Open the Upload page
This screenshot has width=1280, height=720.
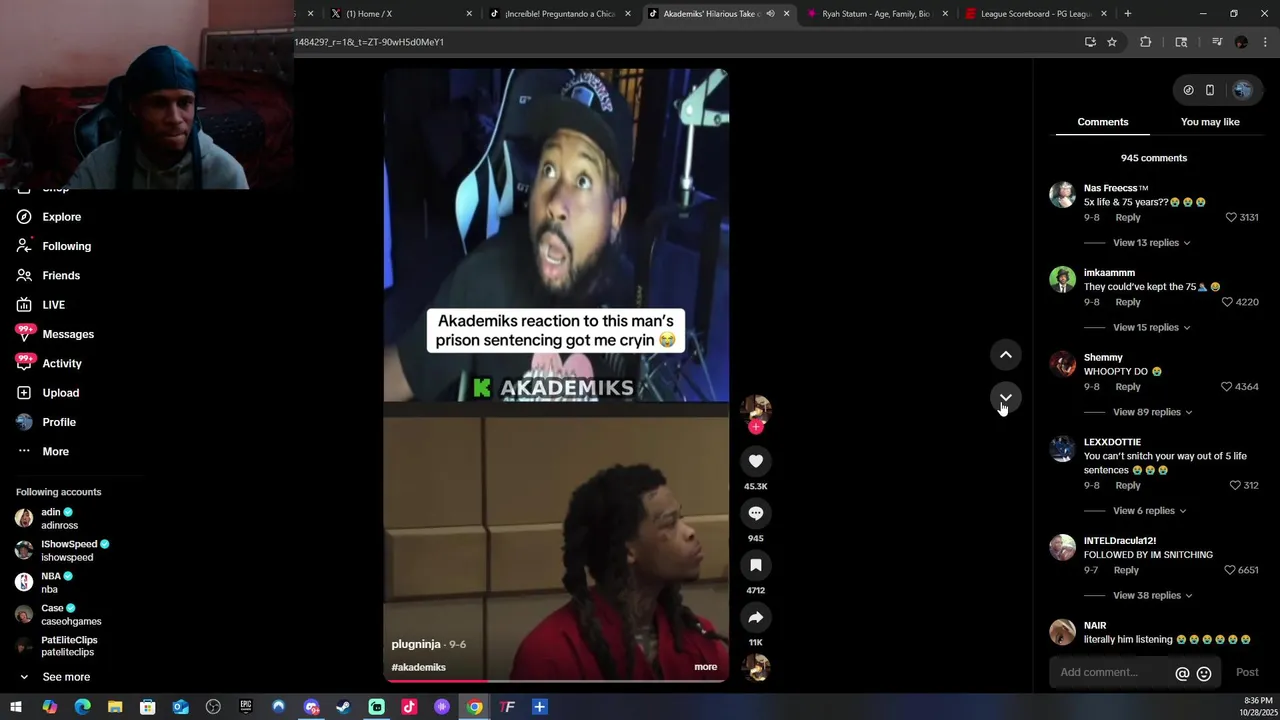[x=47, y=393]
